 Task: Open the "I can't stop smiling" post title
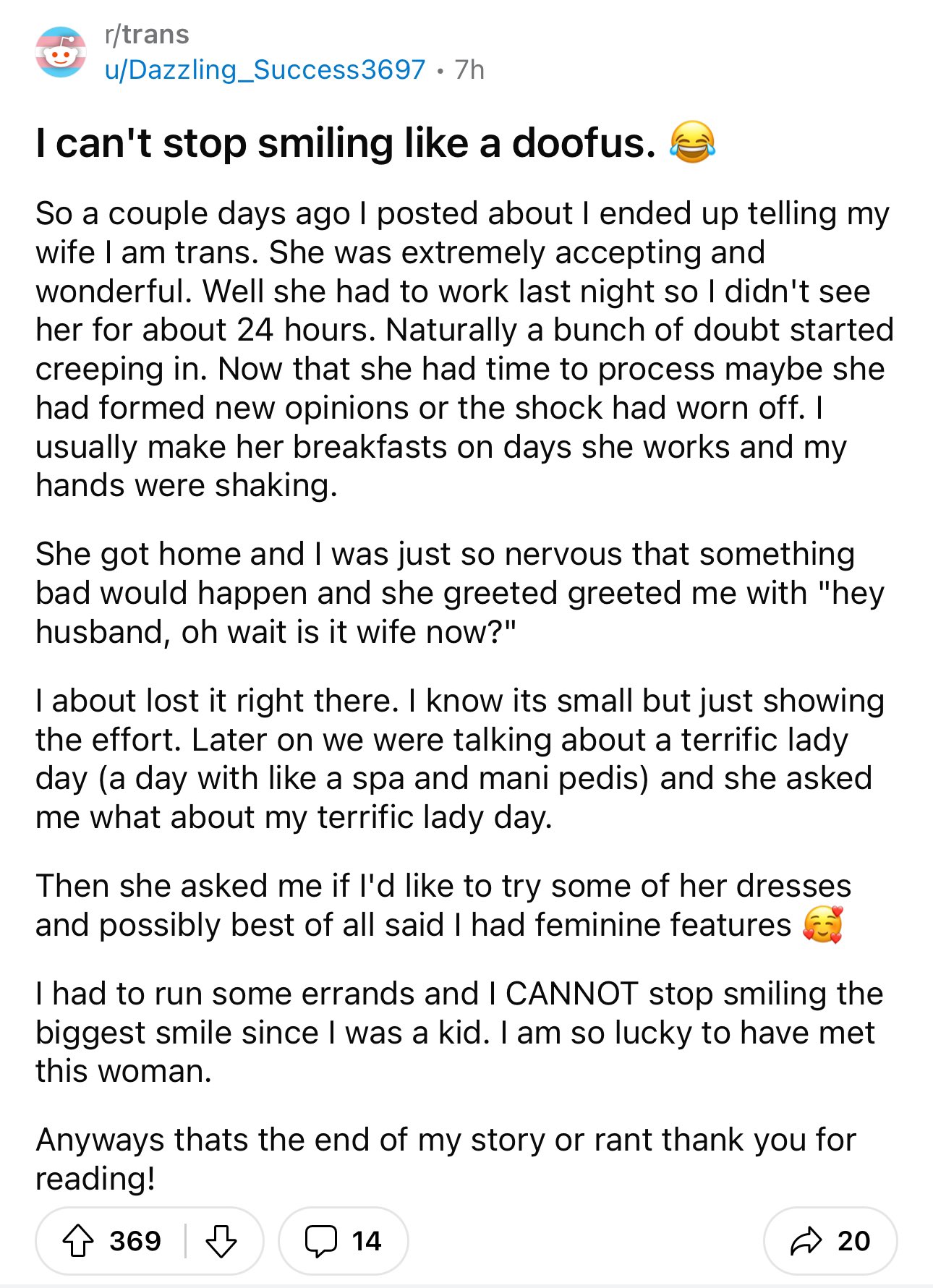pyautogui.click(x=346, y=142)
